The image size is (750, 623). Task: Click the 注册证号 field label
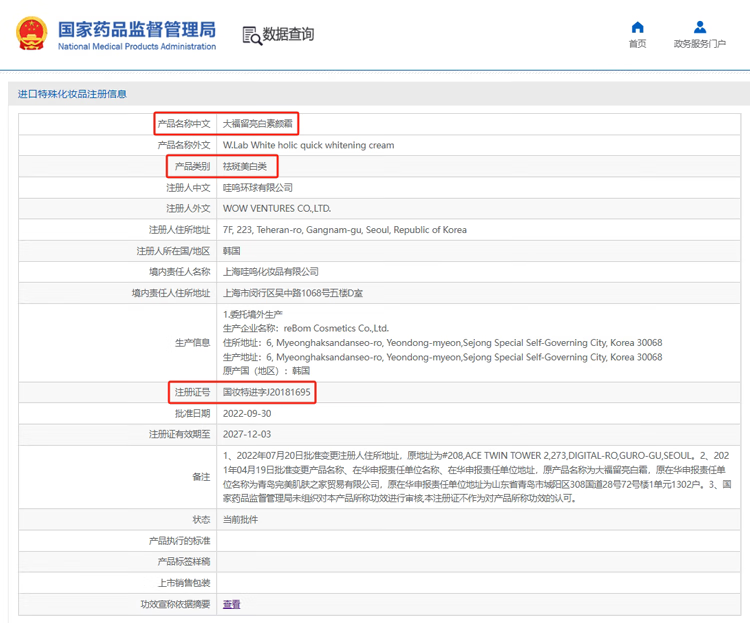pyautogui.click(x=192, y=392)
